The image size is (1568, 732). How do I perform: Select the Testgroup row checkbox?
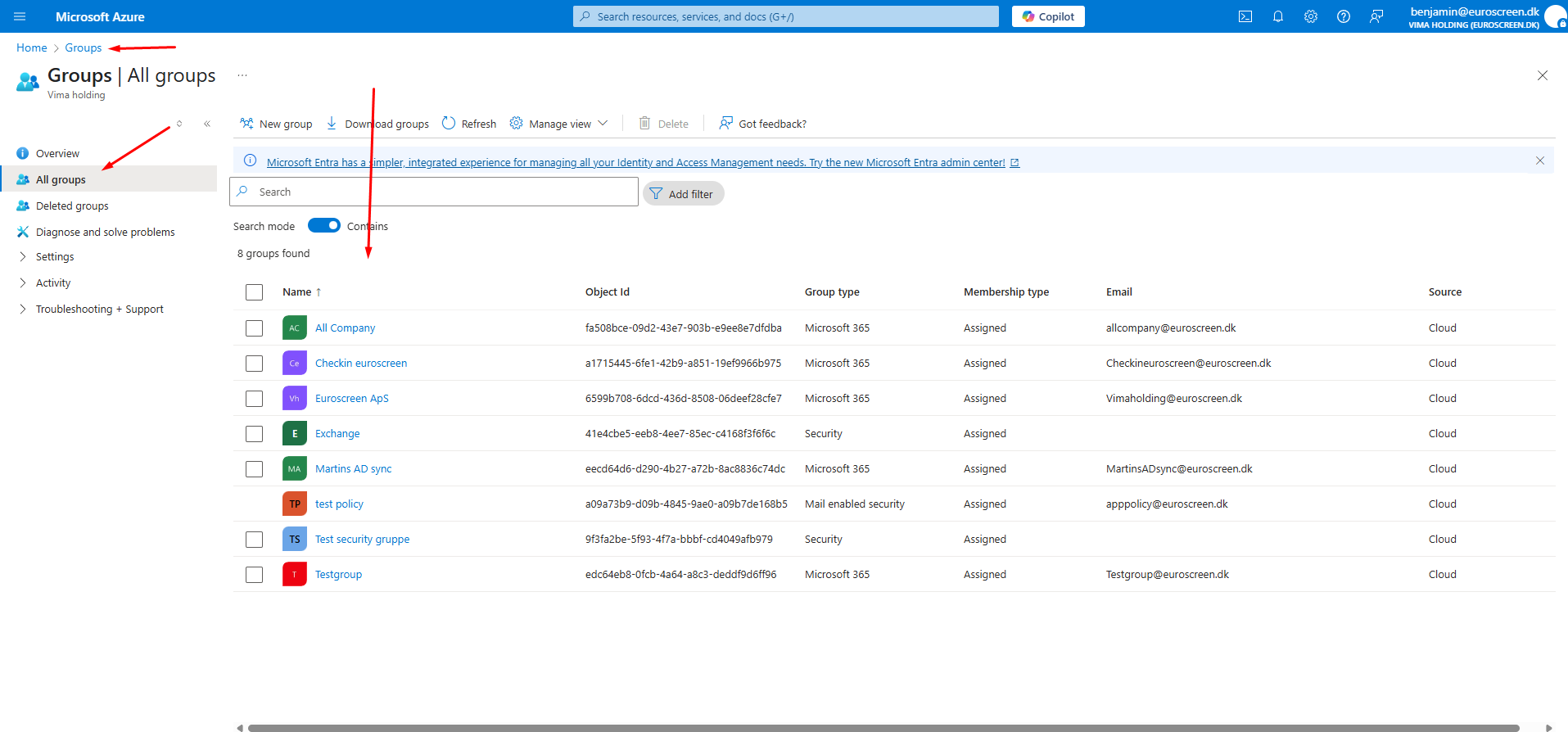(x=255, y=575)
